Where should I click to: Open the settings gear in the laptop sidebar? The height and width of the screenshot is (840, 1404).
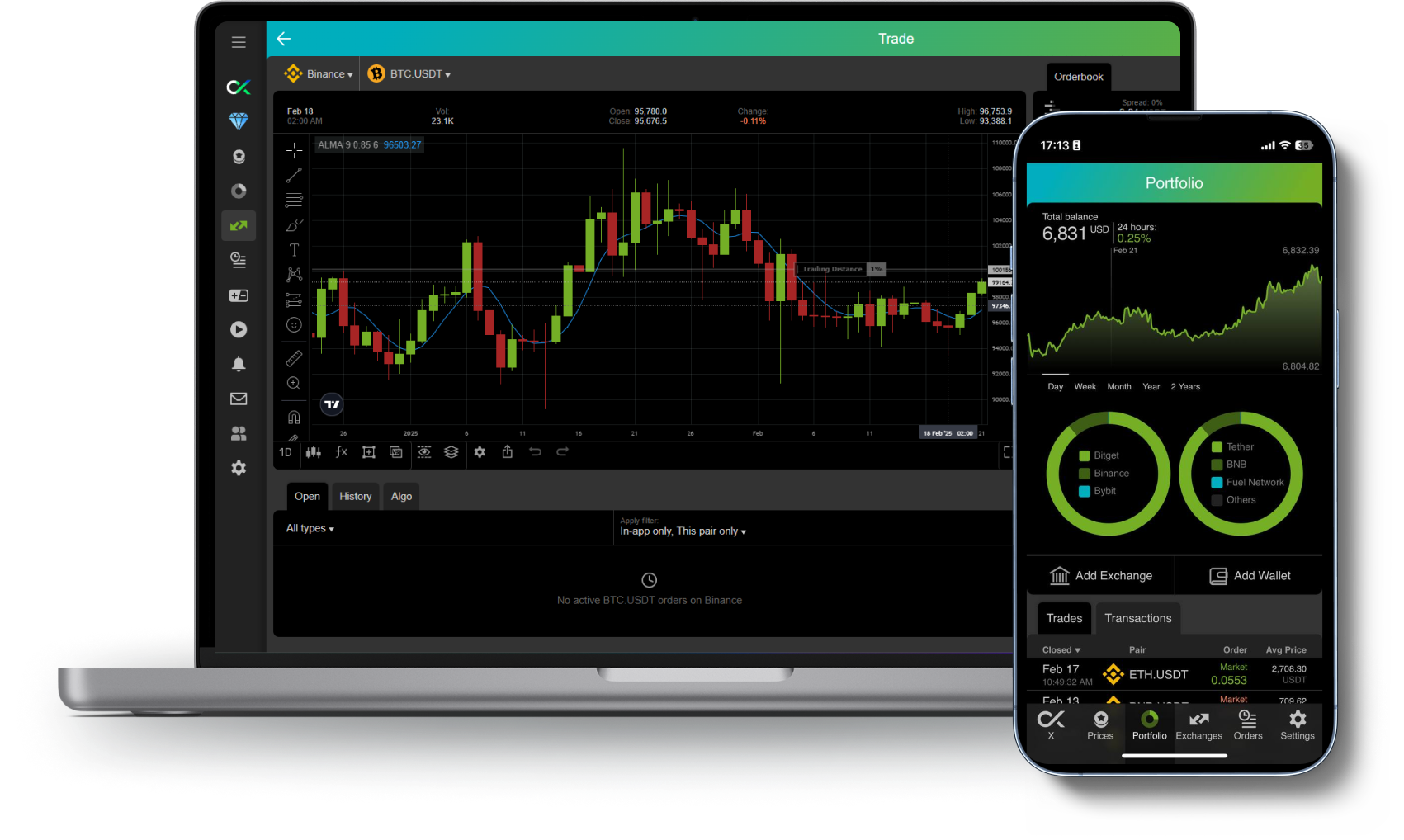239,468
